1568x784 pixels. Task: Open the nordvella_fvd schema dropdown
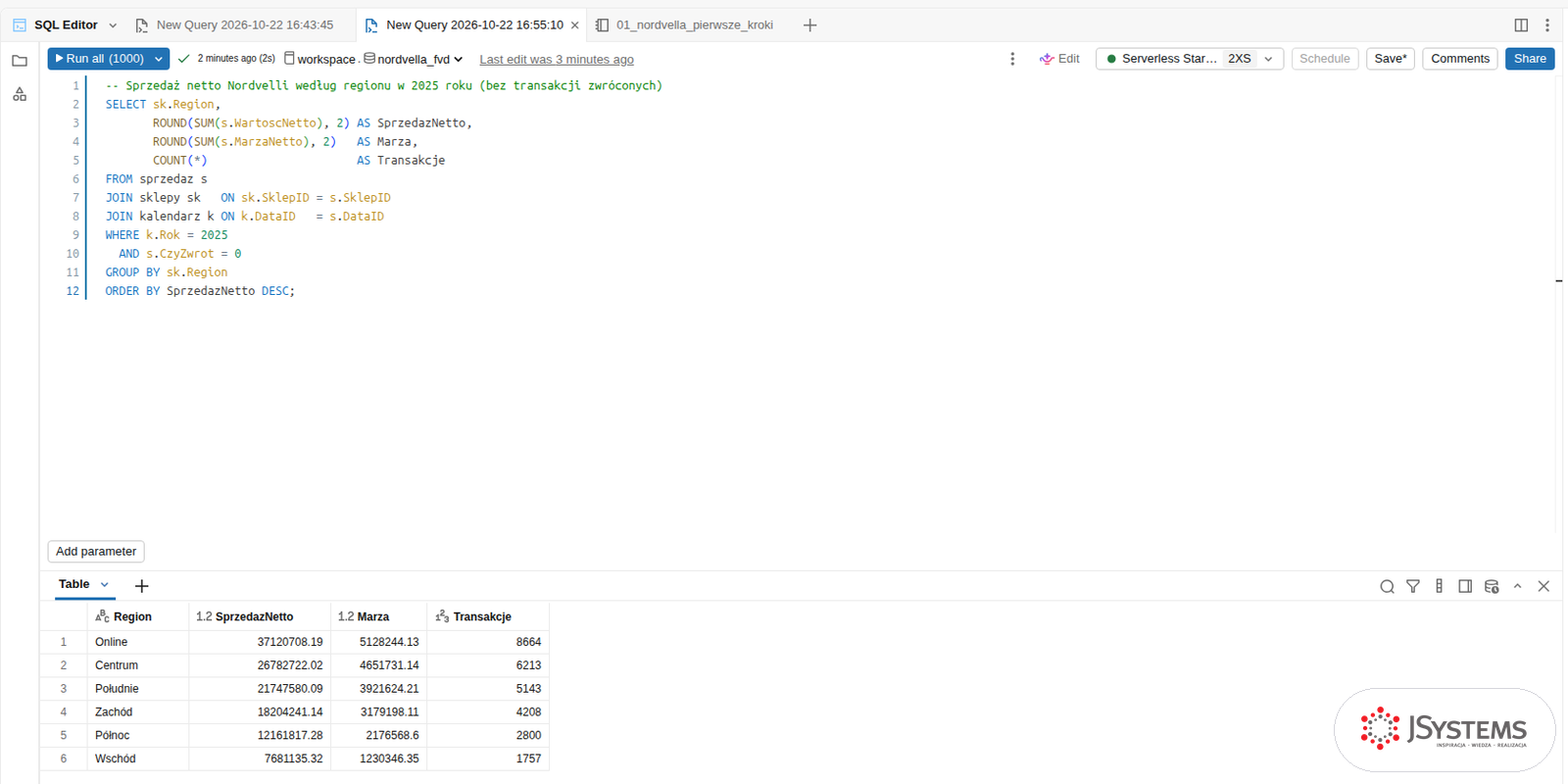click(x=413, y=59)
